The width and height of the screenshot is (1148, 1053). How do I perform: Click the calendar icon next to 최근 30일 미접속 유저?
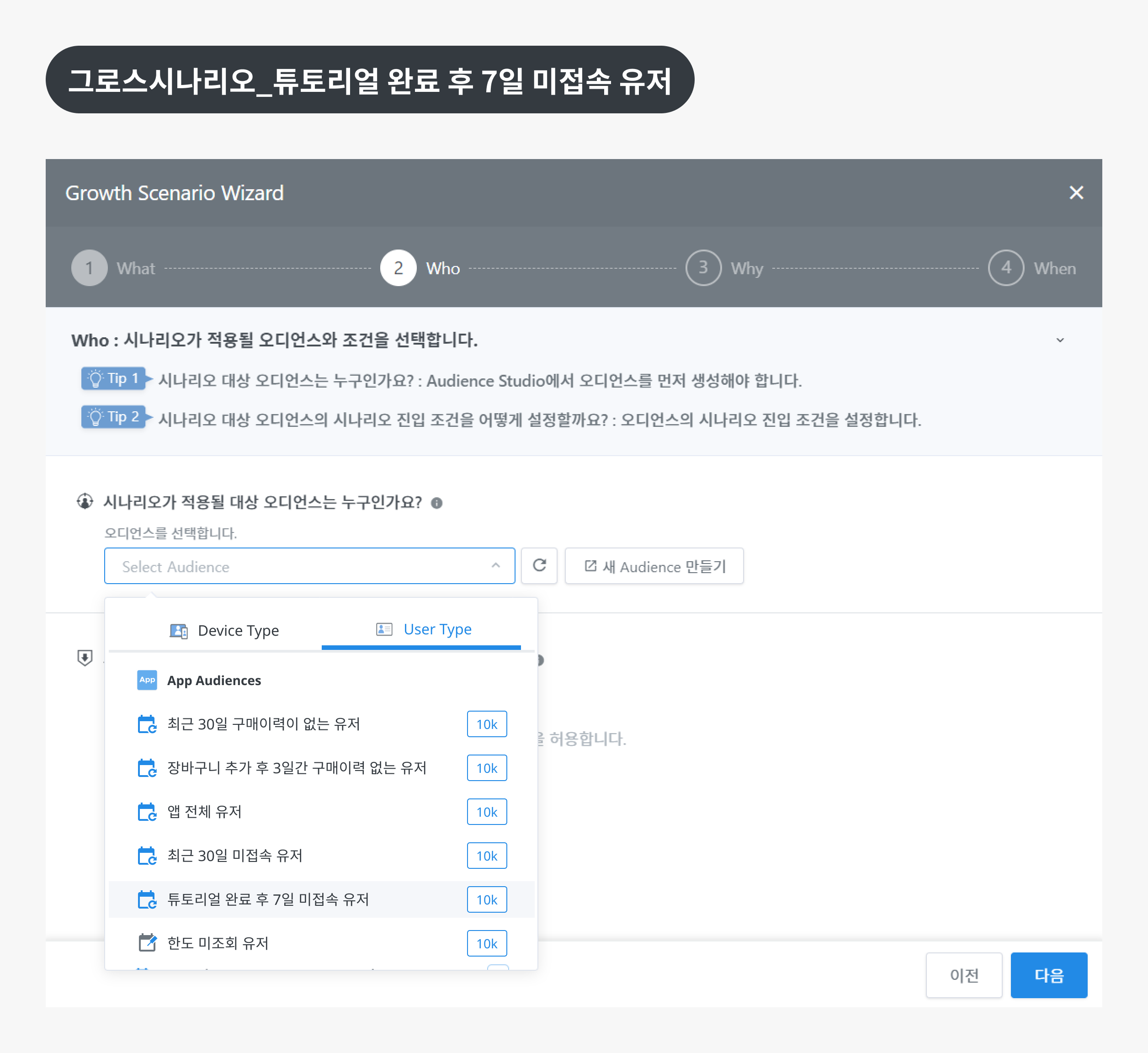point(147,855)
